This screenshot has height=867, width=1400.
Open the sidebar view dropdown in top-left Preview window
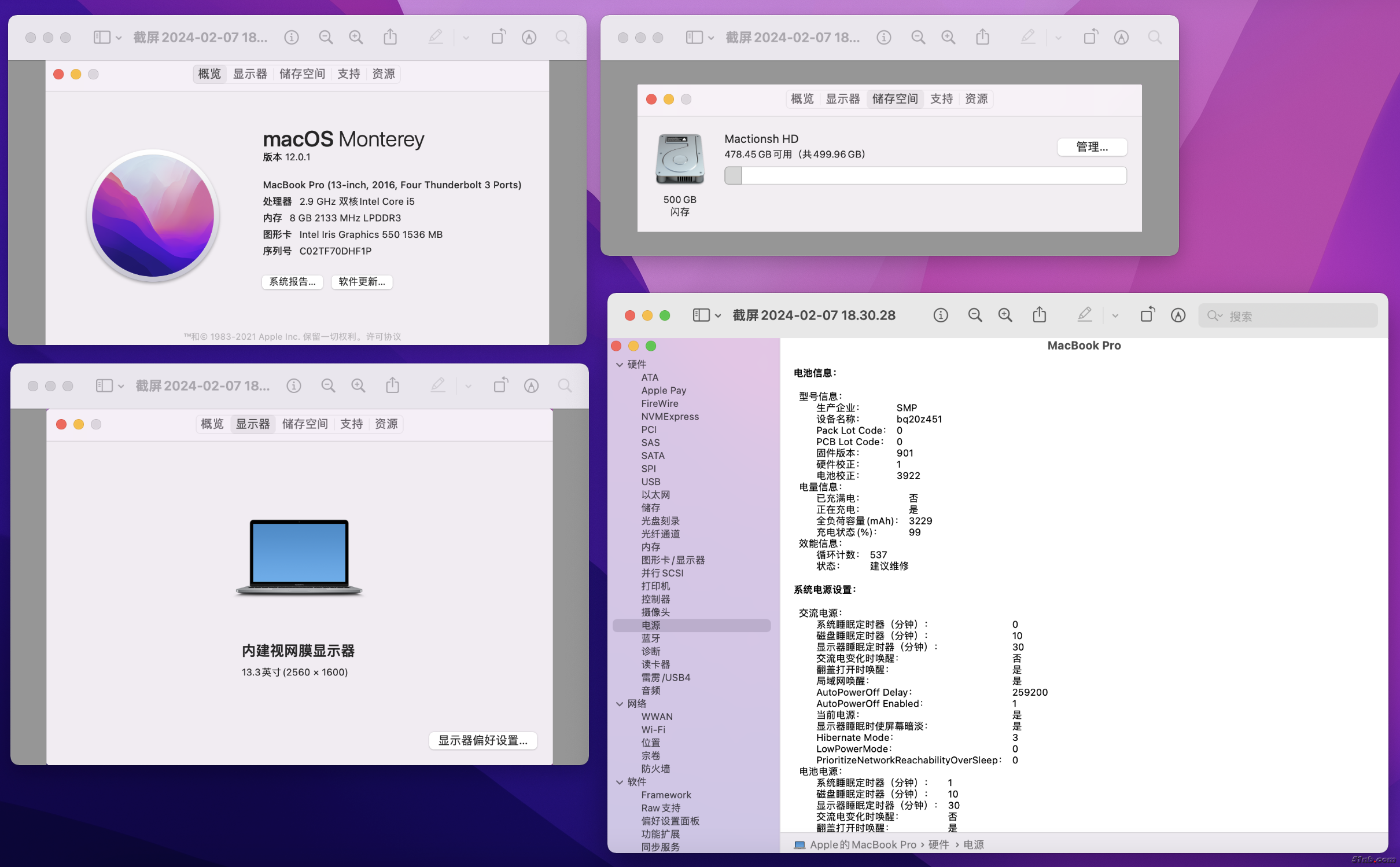tap(119, 38)
